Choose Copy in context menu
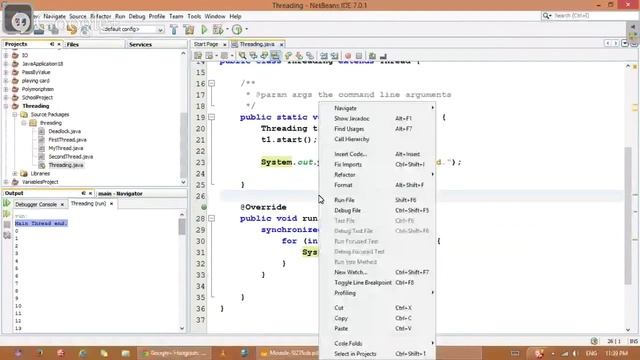 [x=378, y=318]
